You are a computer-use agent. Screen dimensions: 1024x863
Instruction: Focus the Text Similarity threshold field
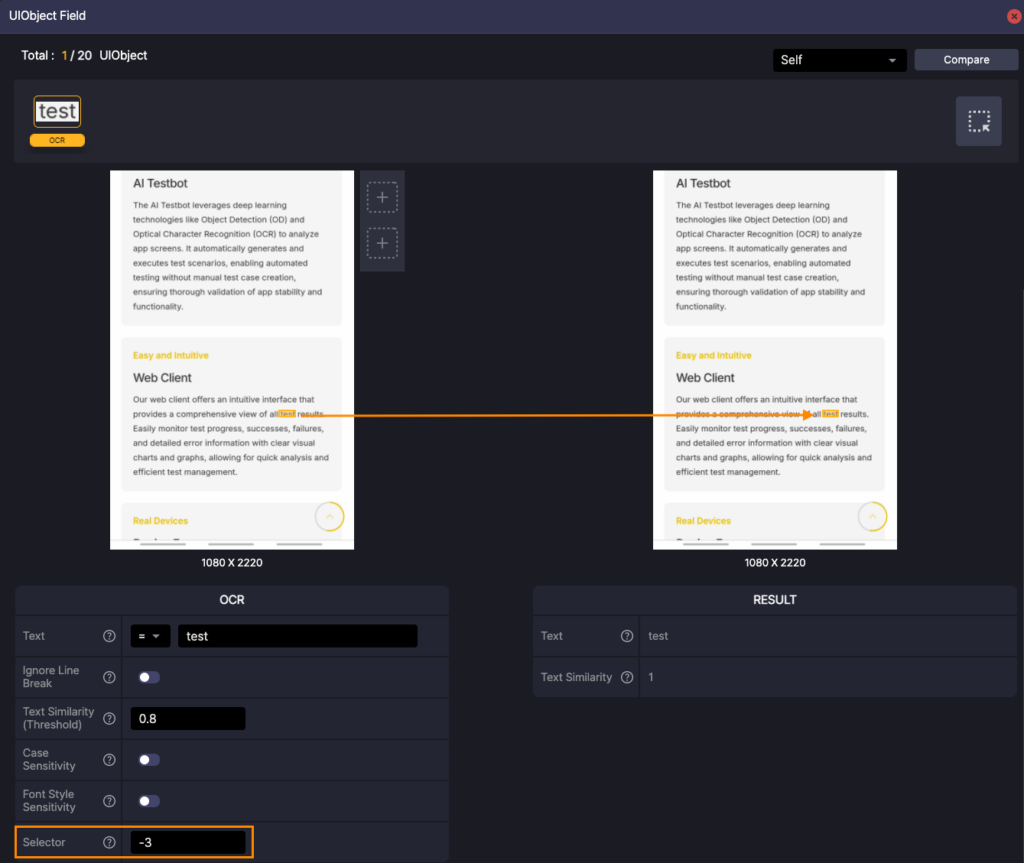(187, 718)
